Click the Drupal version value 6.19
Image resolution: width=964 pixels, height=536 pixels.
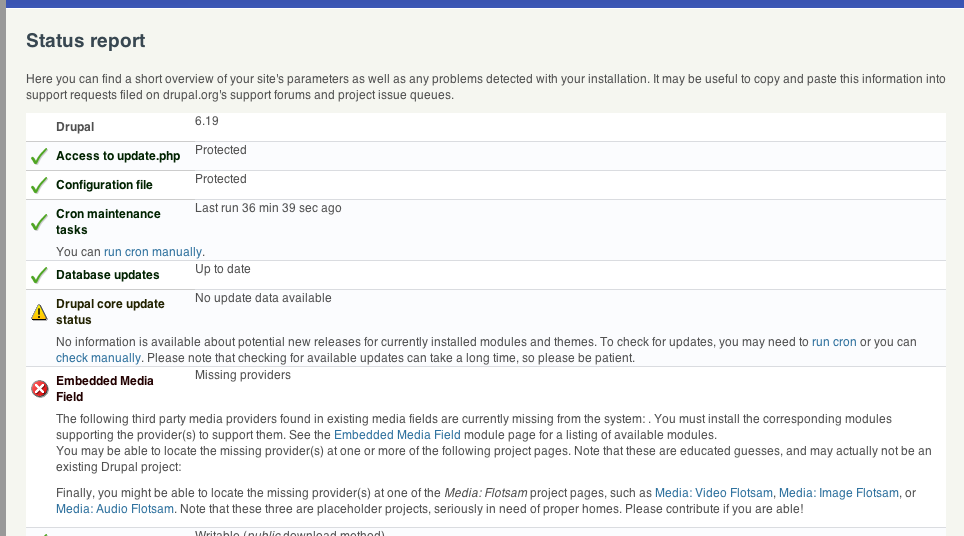tap(207, 121)
